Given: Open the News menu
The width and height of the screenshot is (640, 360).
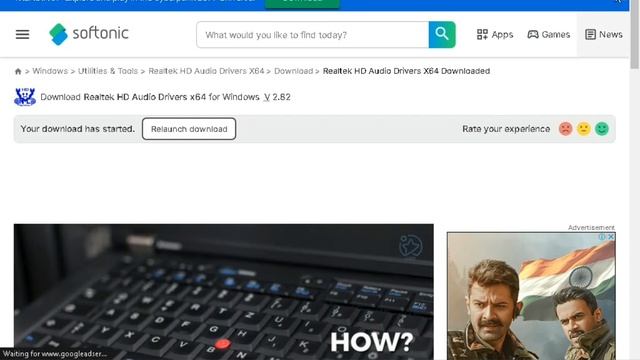Looking at the screenshot, I should pos(604,34).
